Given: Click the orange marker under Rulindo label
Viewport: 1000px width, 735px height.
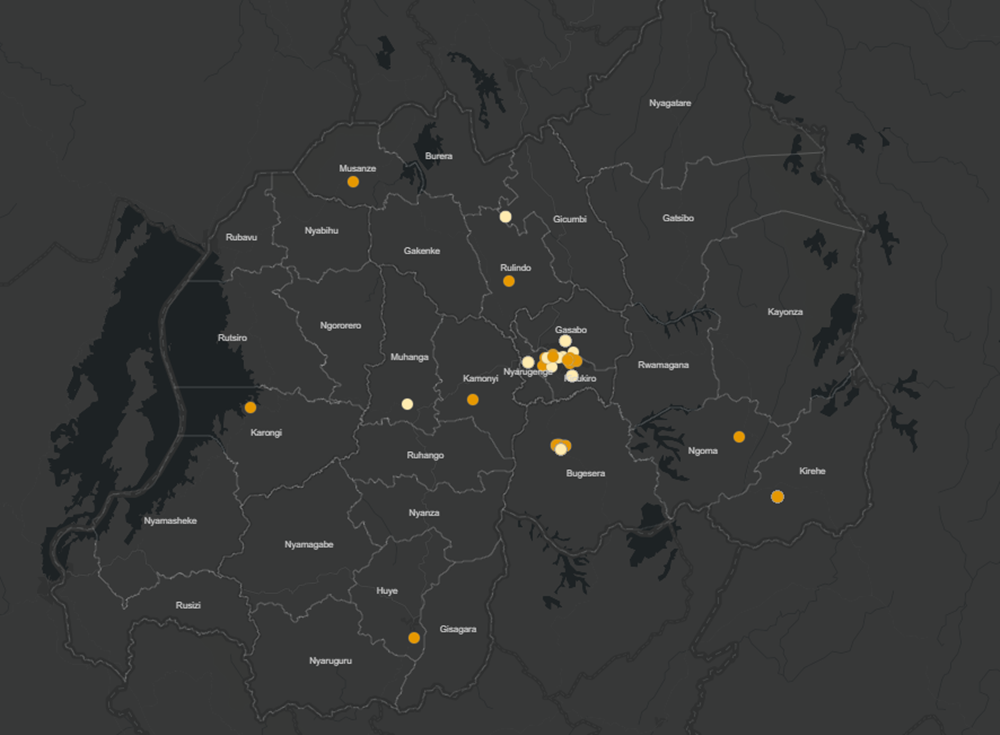Looking at the screenshot, I should [508, 281].
